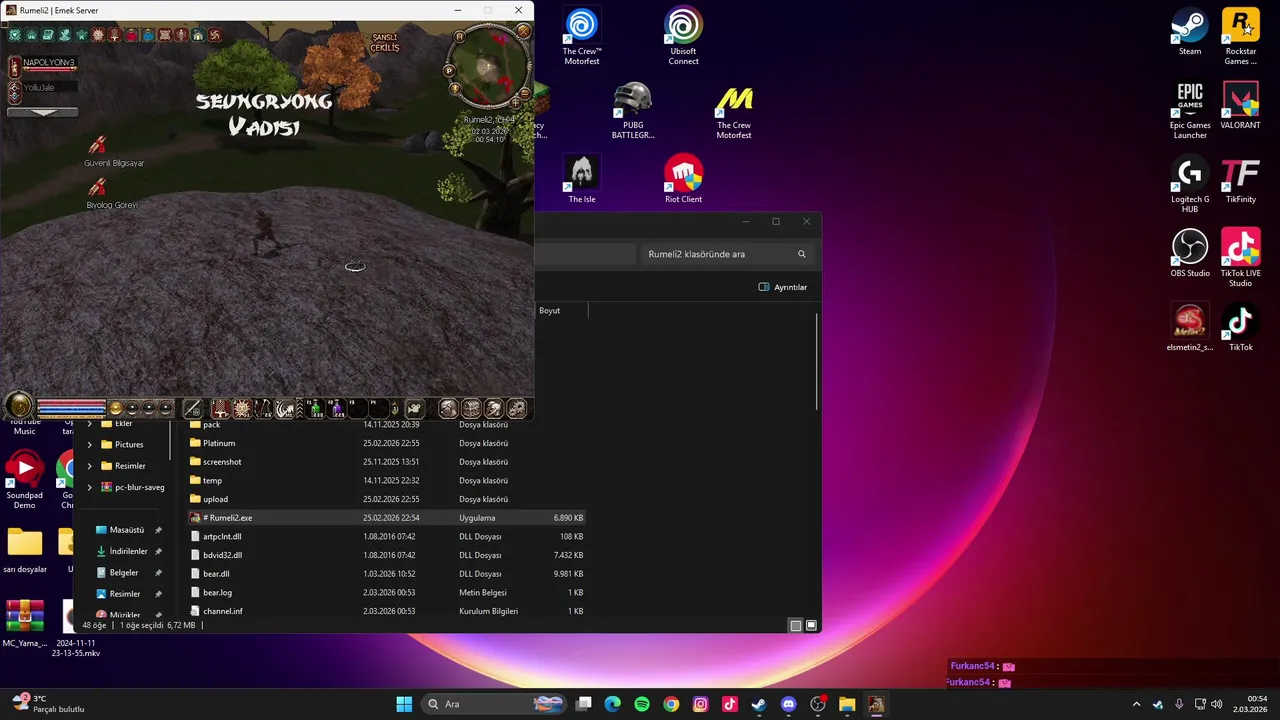This screenshot has height=720, width=1280.
Task: Launch PUBG BATTLEGROUNDS desktop icon
Action: (633, 111)
